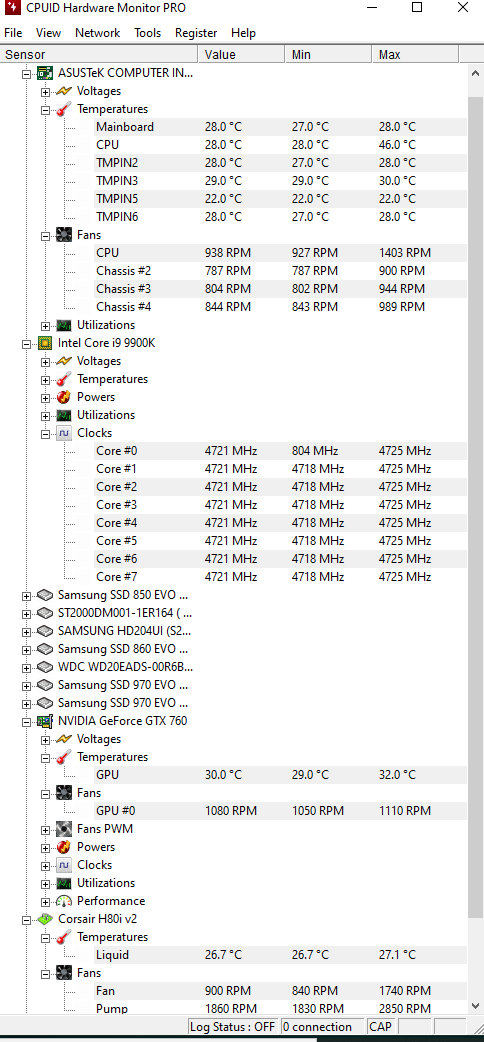Click the fan icon beside Fans PWM

click(64, 829)
